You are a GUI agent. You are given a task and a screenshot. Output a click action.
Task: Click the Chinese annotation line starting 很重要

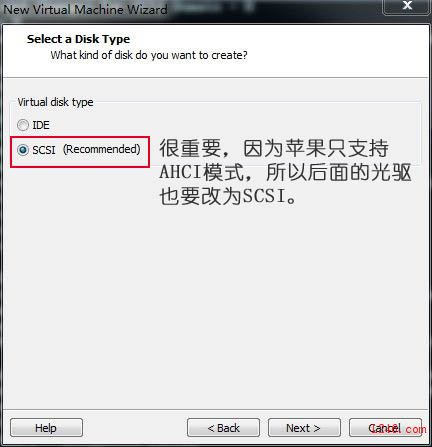click(274, 148)
